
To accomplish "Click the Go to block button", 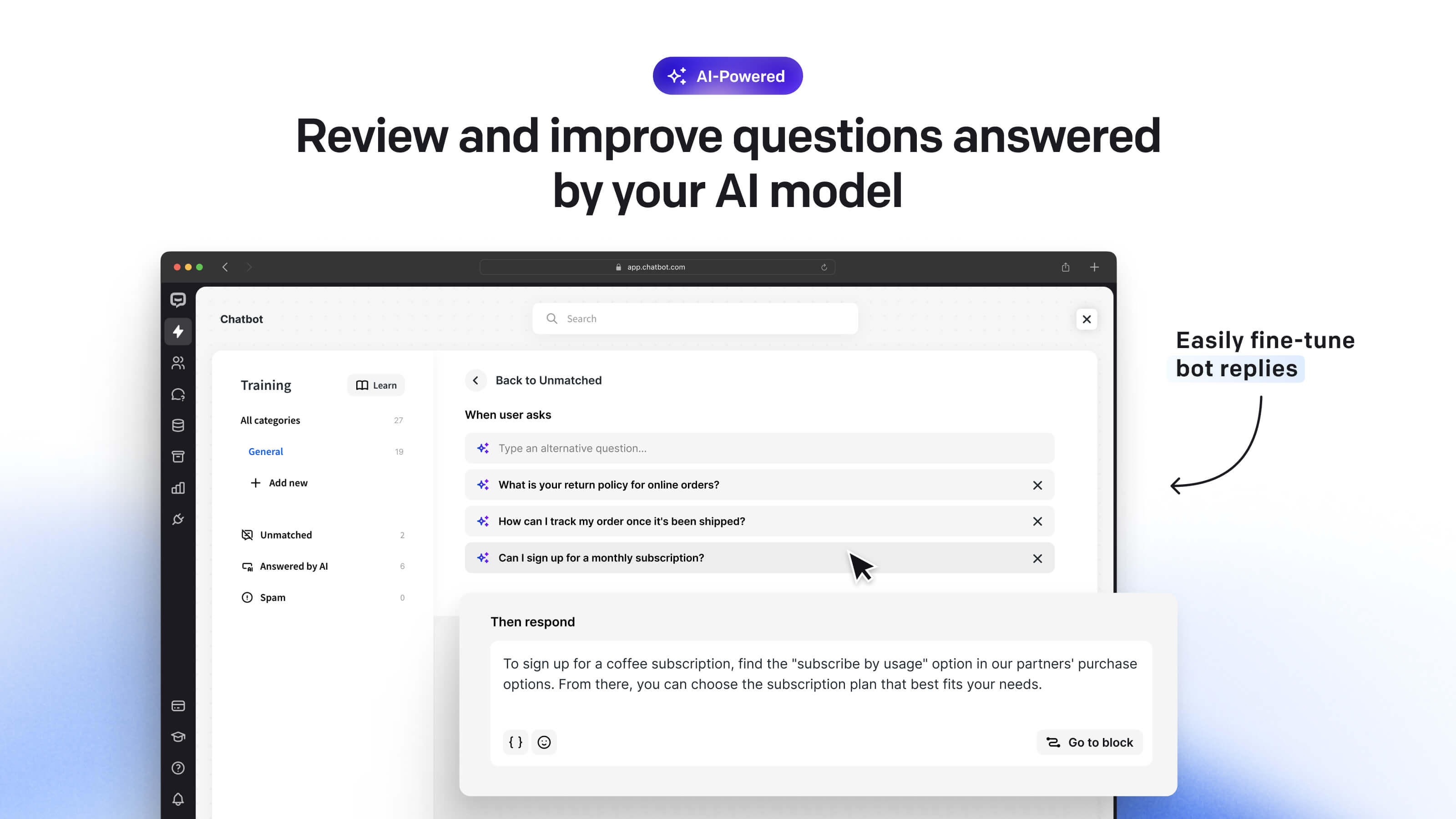I will click(1090, 742).
